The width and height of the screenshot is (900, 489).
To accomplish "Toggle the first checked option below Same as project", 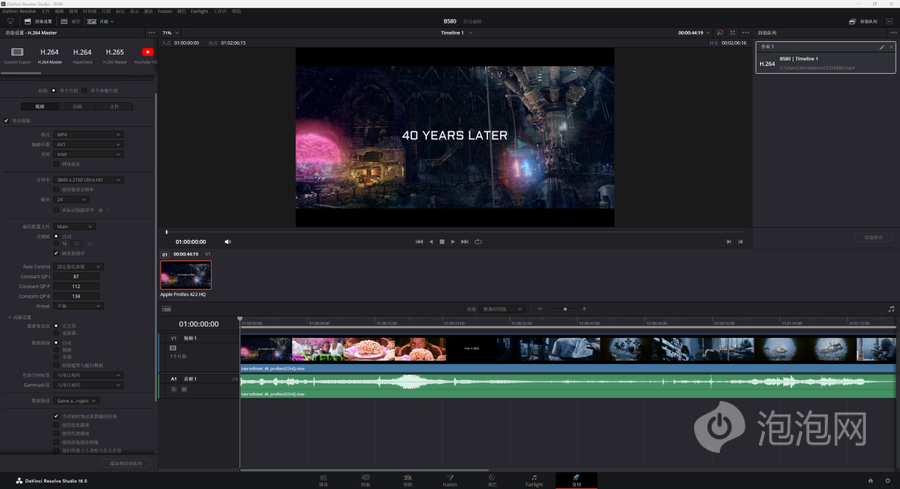I will pyautogui.click(x=56, y=416).
